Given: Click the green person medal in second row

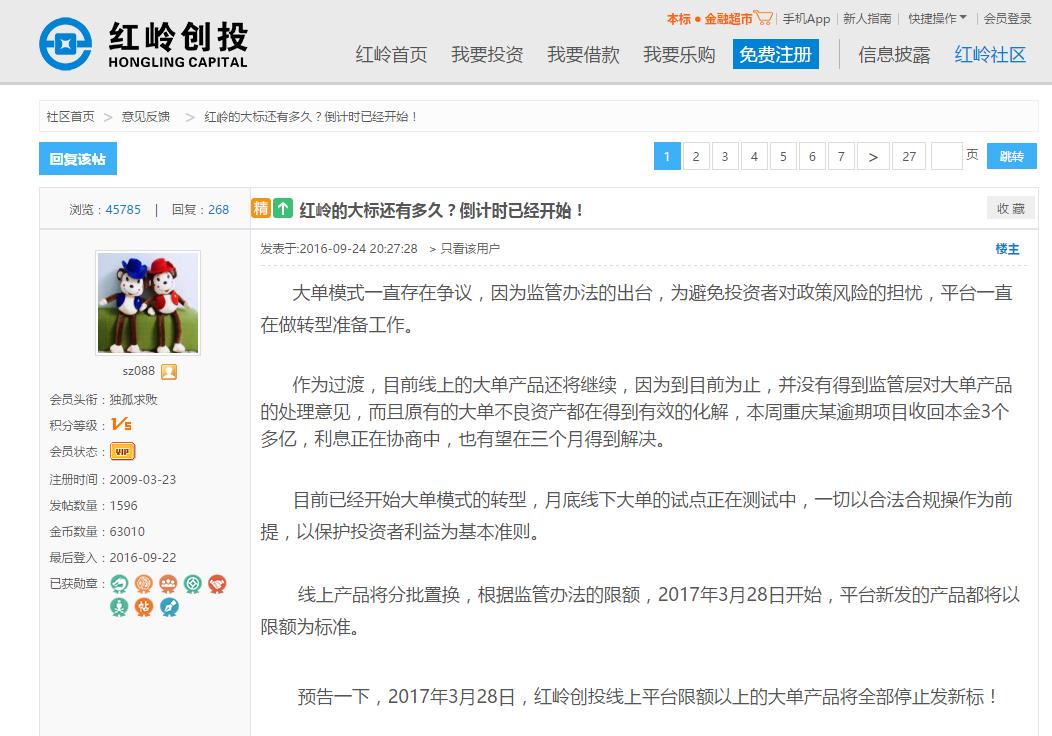Looking at the screenshot, I should click(x=119, y=607).
